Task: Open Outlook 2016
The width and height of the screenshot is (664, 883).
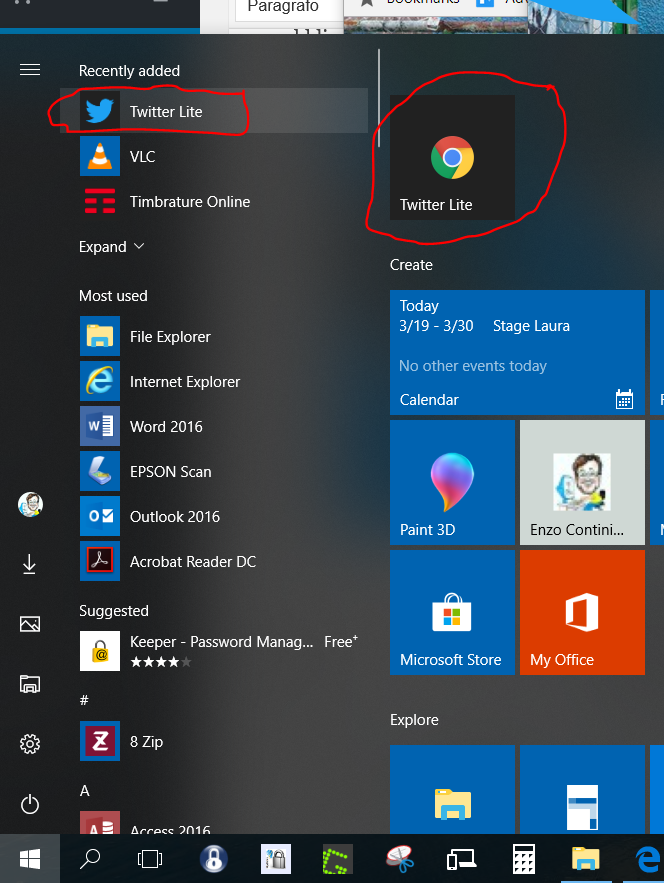Action: [x=174, y=517]
